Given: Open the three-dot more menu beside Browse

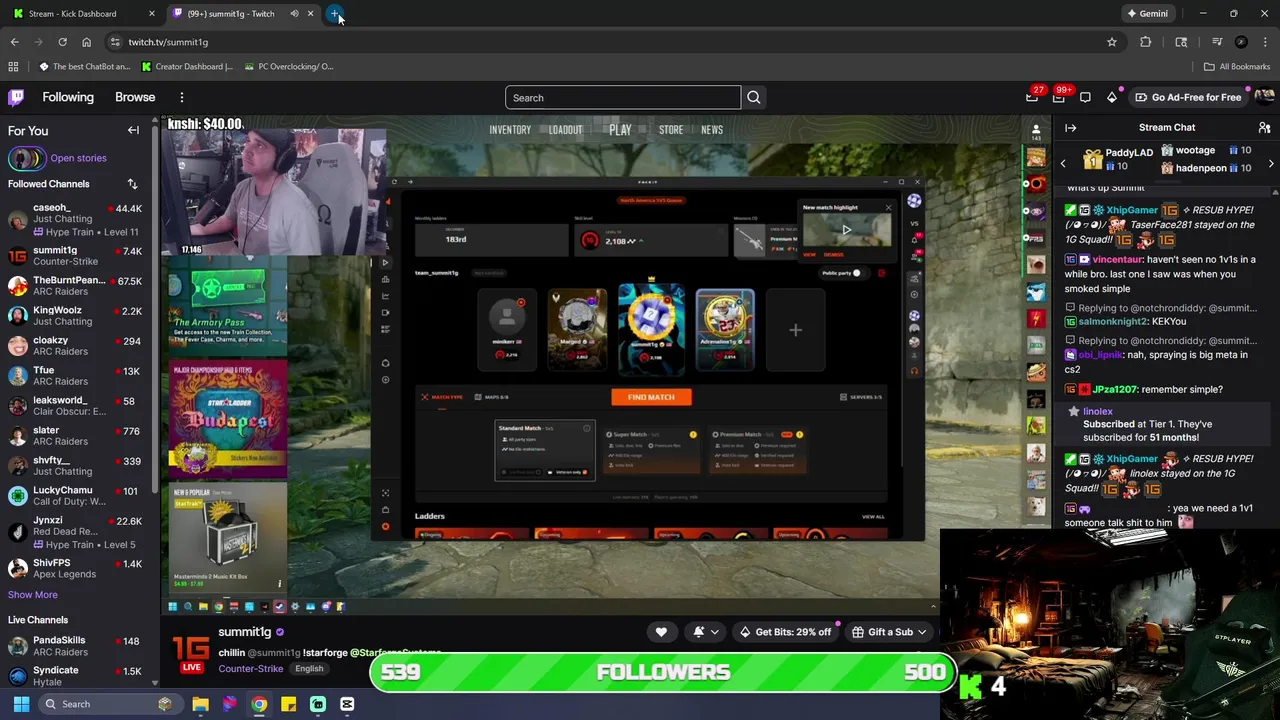Looking at the screenshot, I should [182, 97].
